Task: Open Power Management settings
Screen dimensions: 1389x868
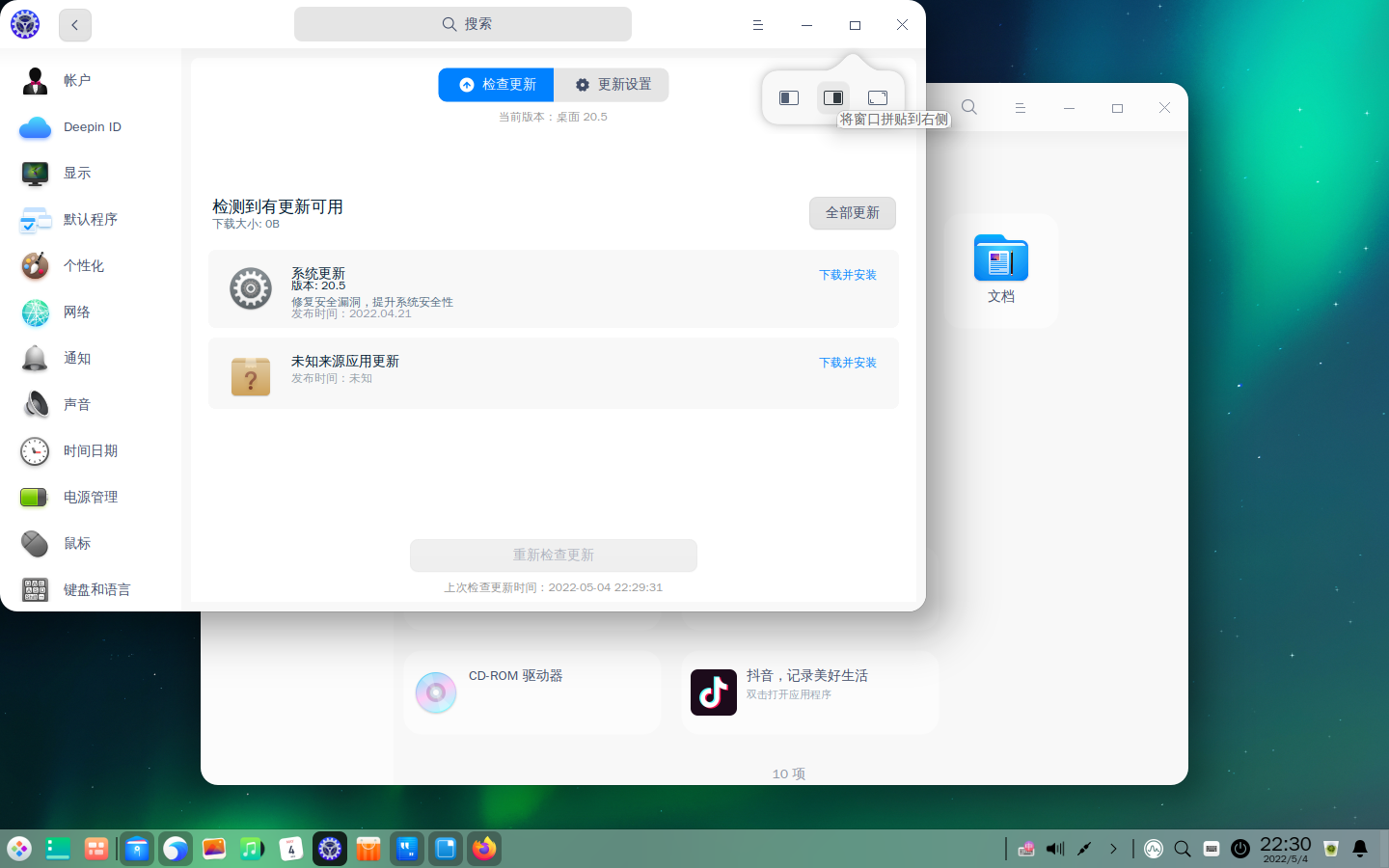Action: tap(89, 497)
